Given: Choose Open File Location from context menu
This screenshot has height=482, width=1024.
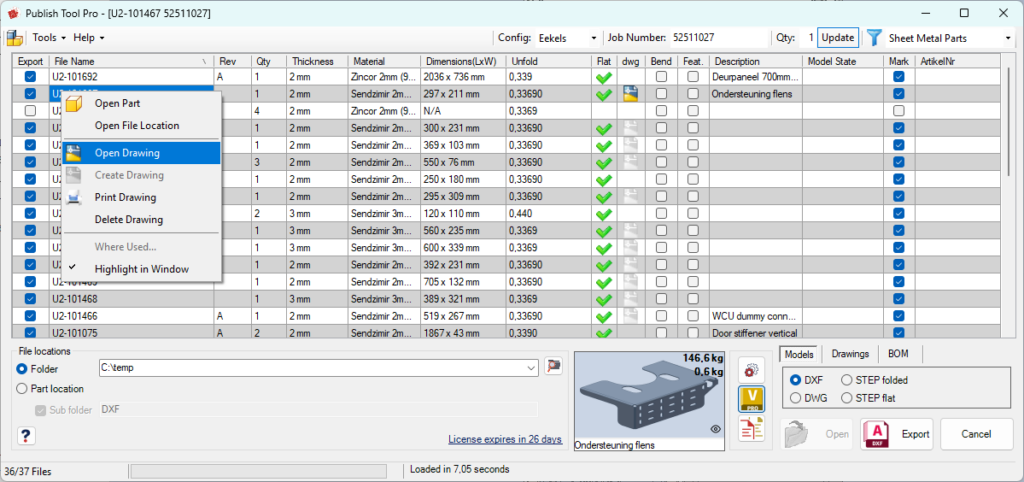Looking at the screenshot, I should 142,125.
